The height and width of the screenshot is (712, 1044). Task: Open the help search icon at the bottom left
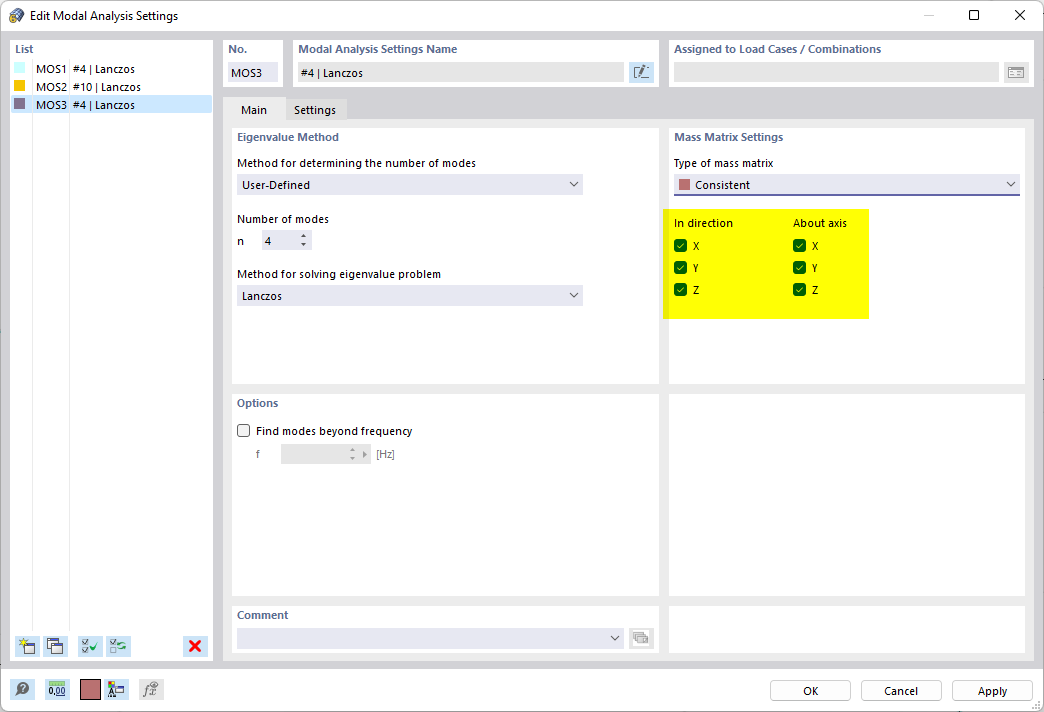(x=22, y=689)
